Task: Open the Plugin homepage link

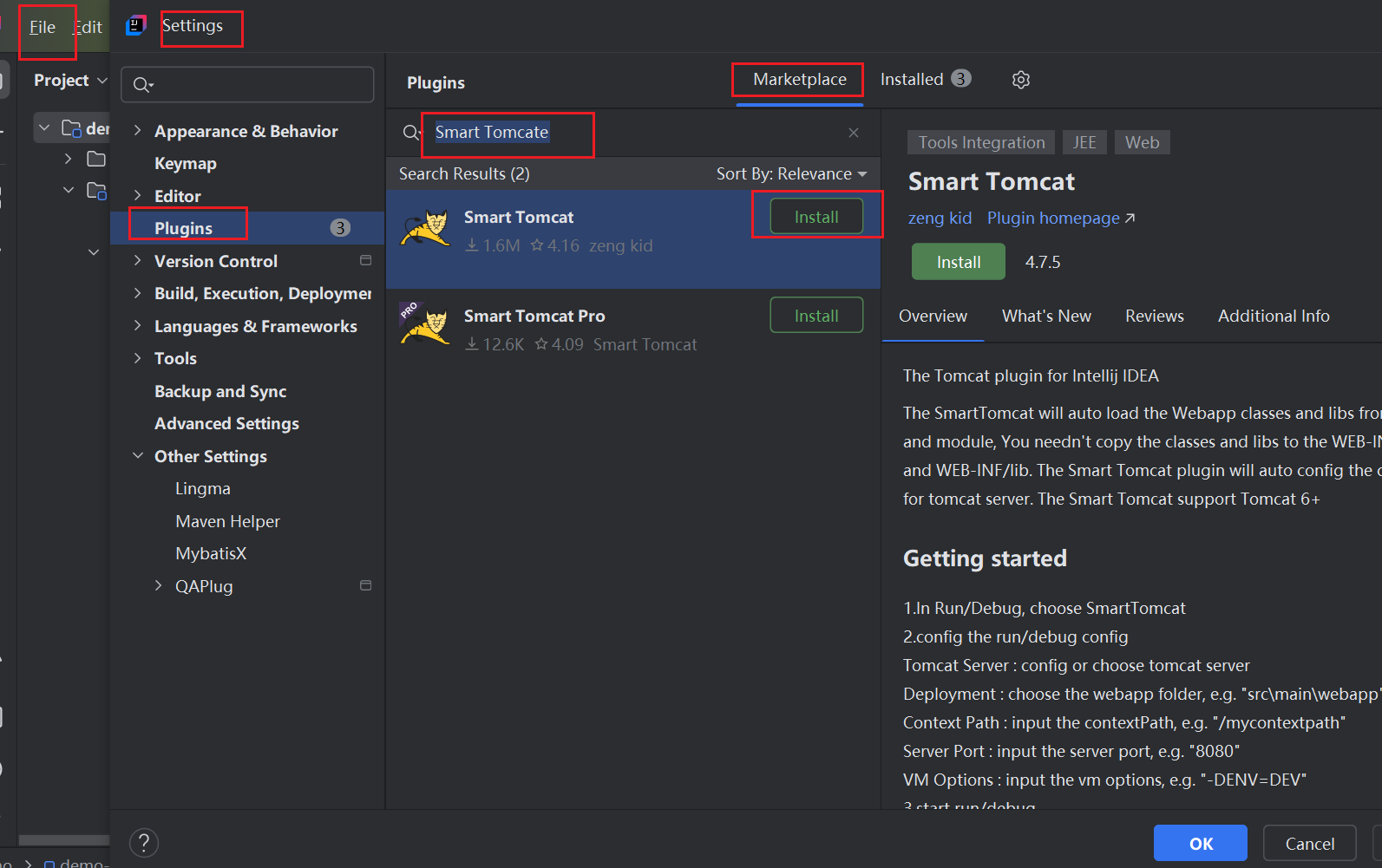Action: pyautogui.click(x=1060, y=218)
